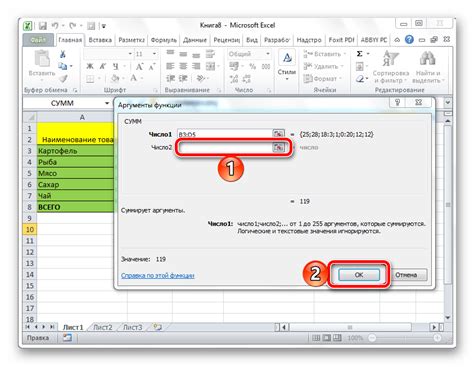Click the Clear eraser icon
The width and height of the screenshot is (474, 367).
pyautogui.click(x=360, y=79)
